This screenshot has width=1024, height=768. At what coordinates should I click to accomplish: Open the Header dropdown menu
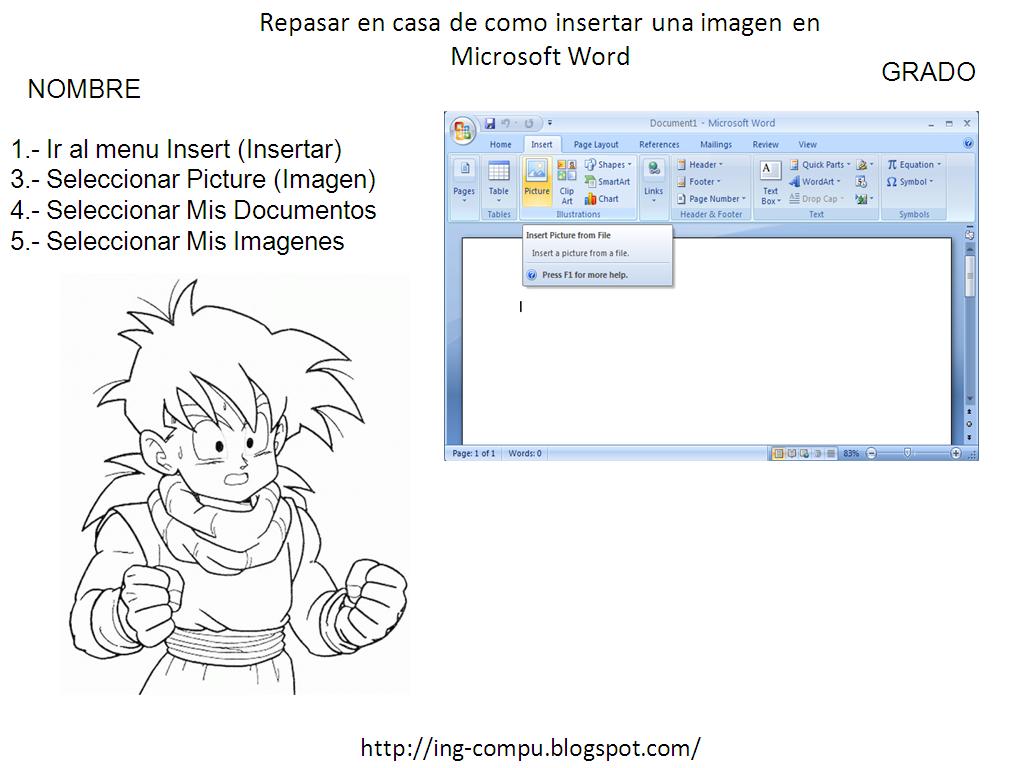click(699, 165)
